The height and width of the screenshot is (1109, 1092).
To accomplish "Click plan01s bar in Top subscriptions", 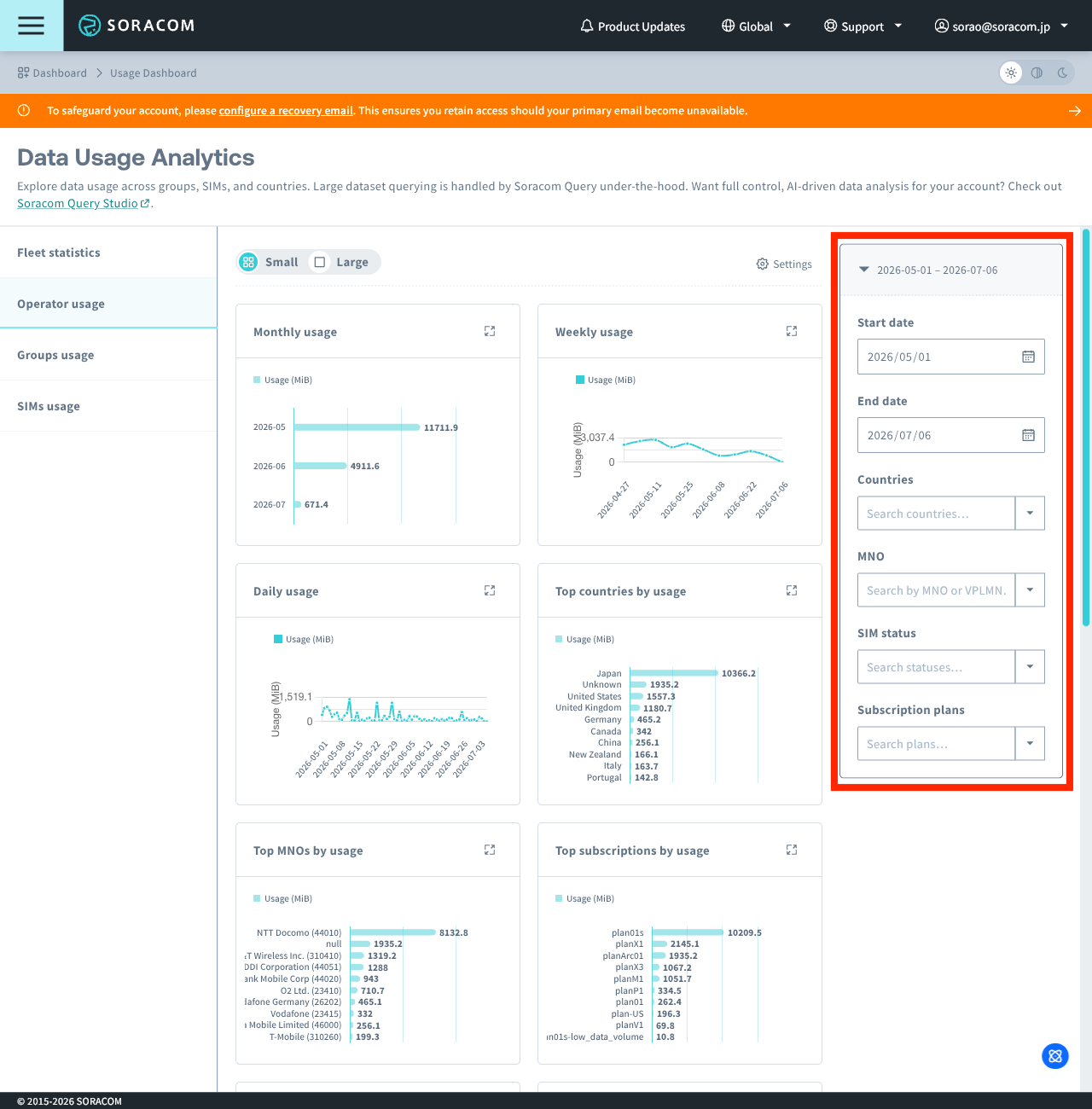I will pyautogui.click(x=688, y=932).
